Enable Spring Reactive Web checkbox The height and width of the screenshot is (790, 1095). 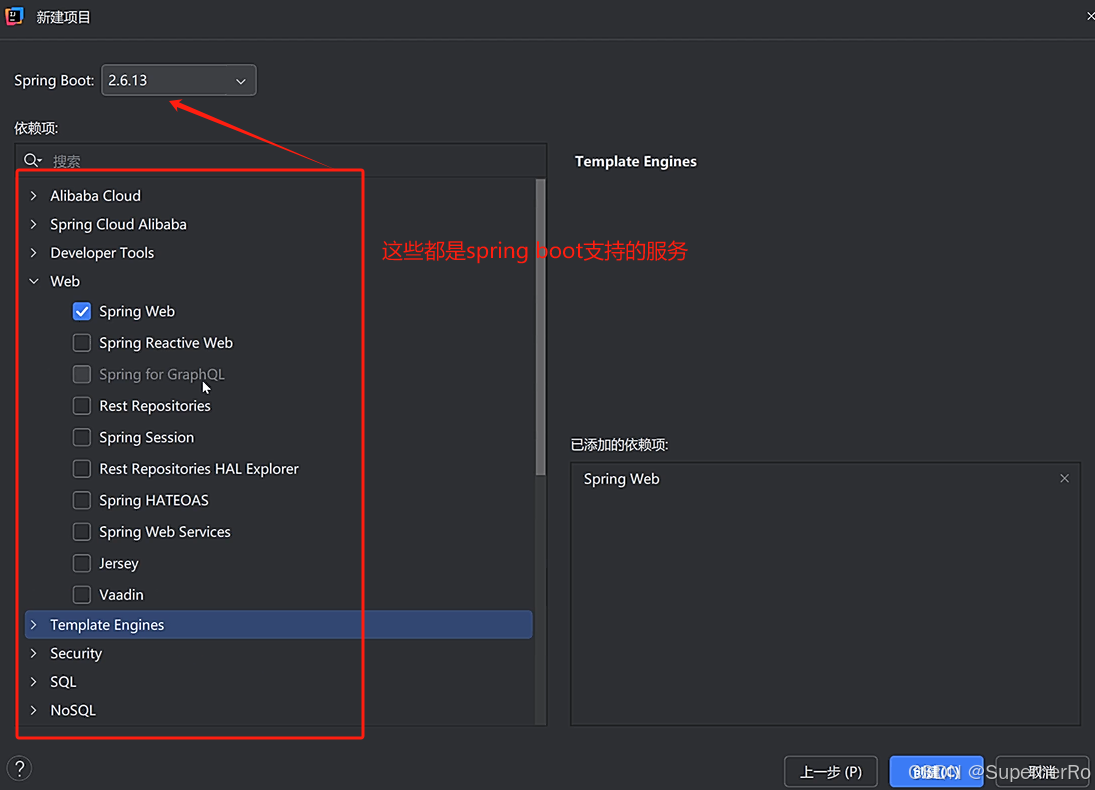coord(82,343)
